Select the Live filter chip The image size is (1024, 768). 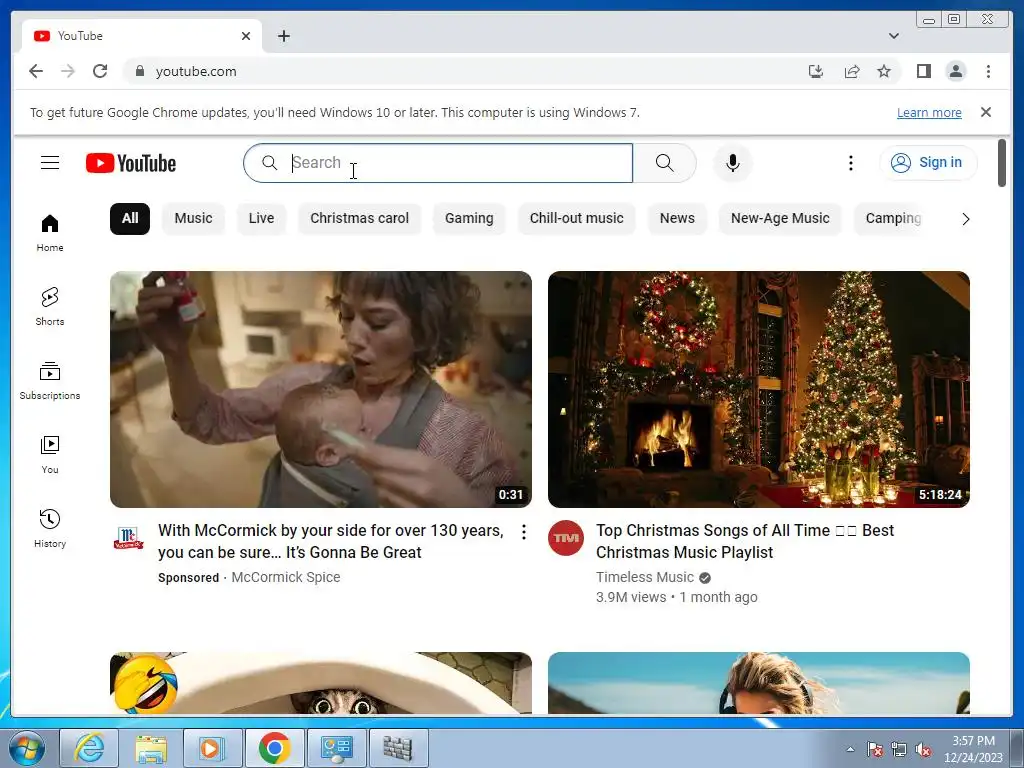(x=261, y=218)
